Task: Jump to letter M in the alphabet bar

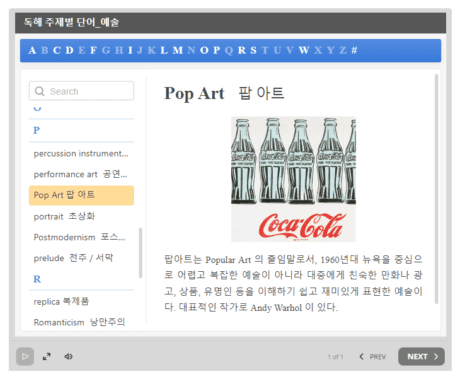Action: tap(178, 50)
